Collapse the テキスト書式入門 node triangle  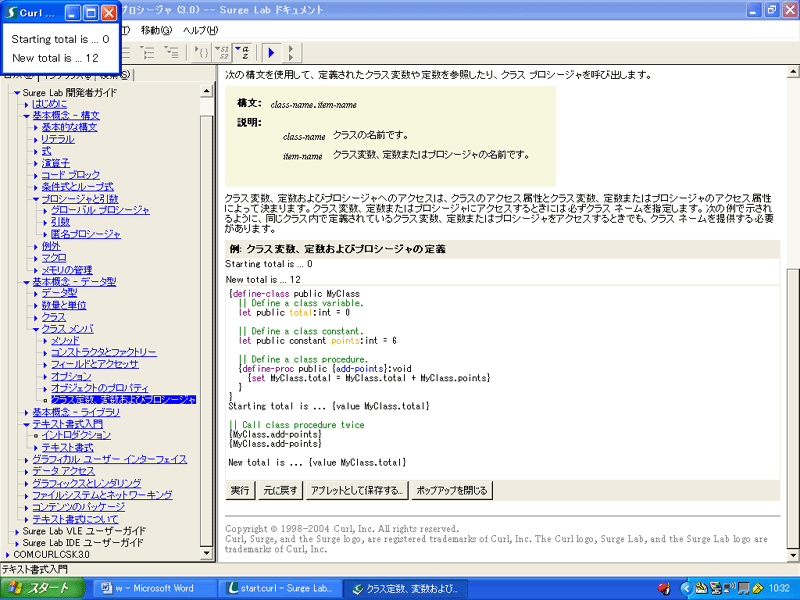tap(27, 424)
